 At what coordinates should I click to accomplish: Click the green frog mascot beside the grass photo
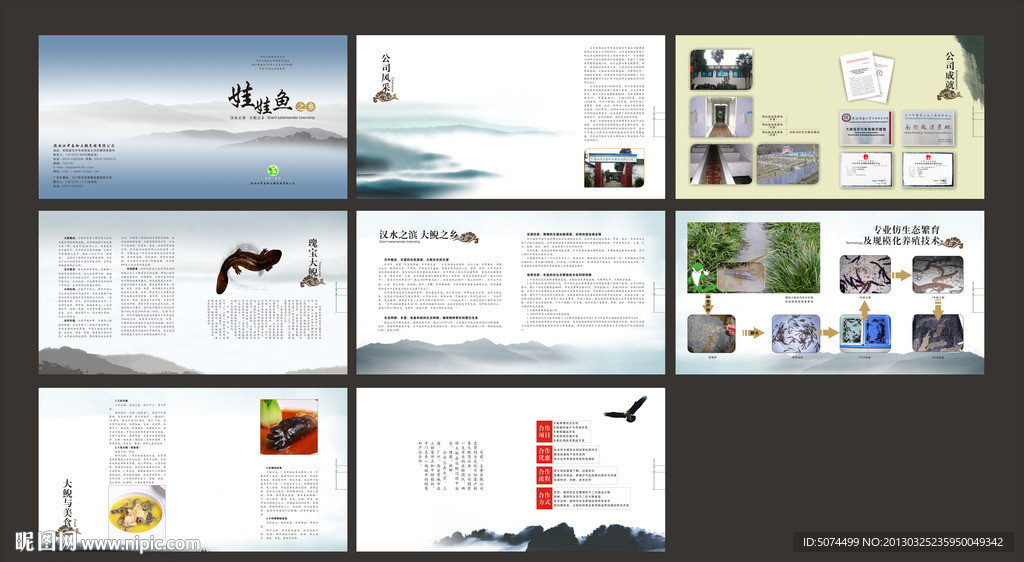pos(701,275)
